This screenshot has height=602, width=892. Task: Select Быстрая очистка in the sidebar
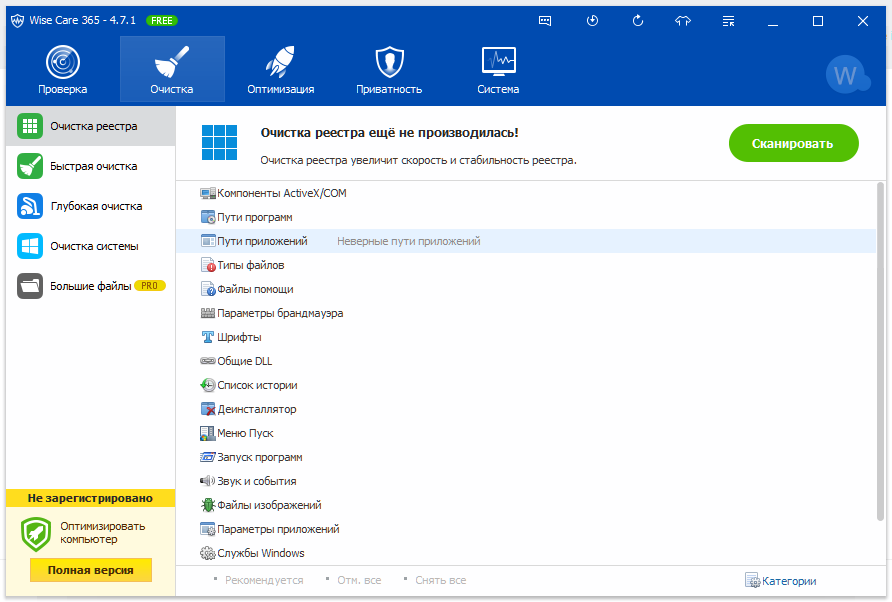[93, 166]
